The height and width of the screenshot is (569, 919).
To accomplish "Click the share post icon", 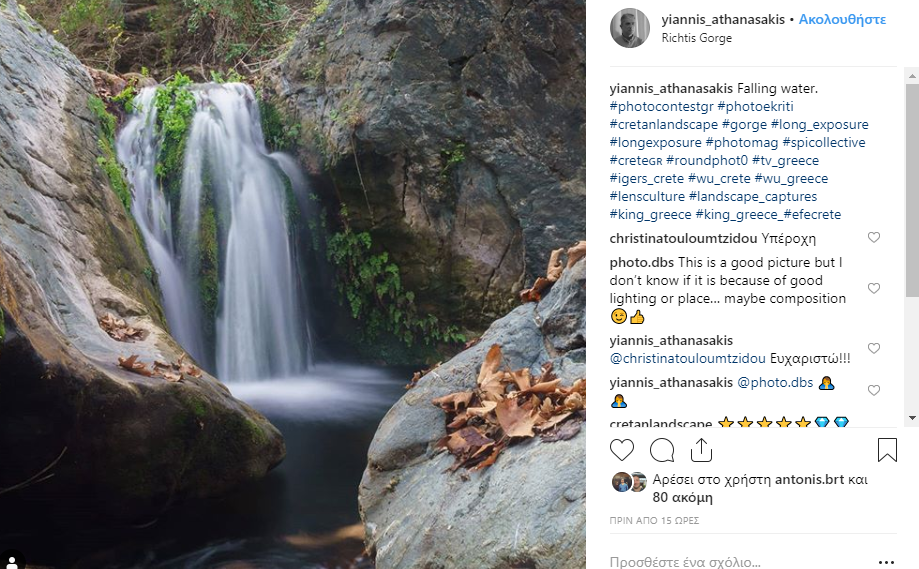I will click(701, 450).
